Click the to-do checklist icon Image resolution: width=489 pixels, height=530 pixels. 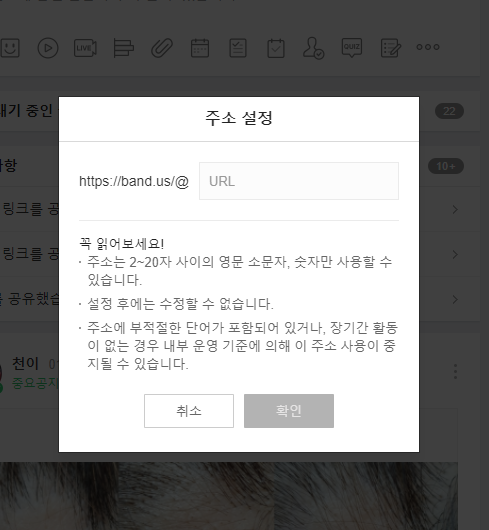pyautogui.click(x=238, y=48)
